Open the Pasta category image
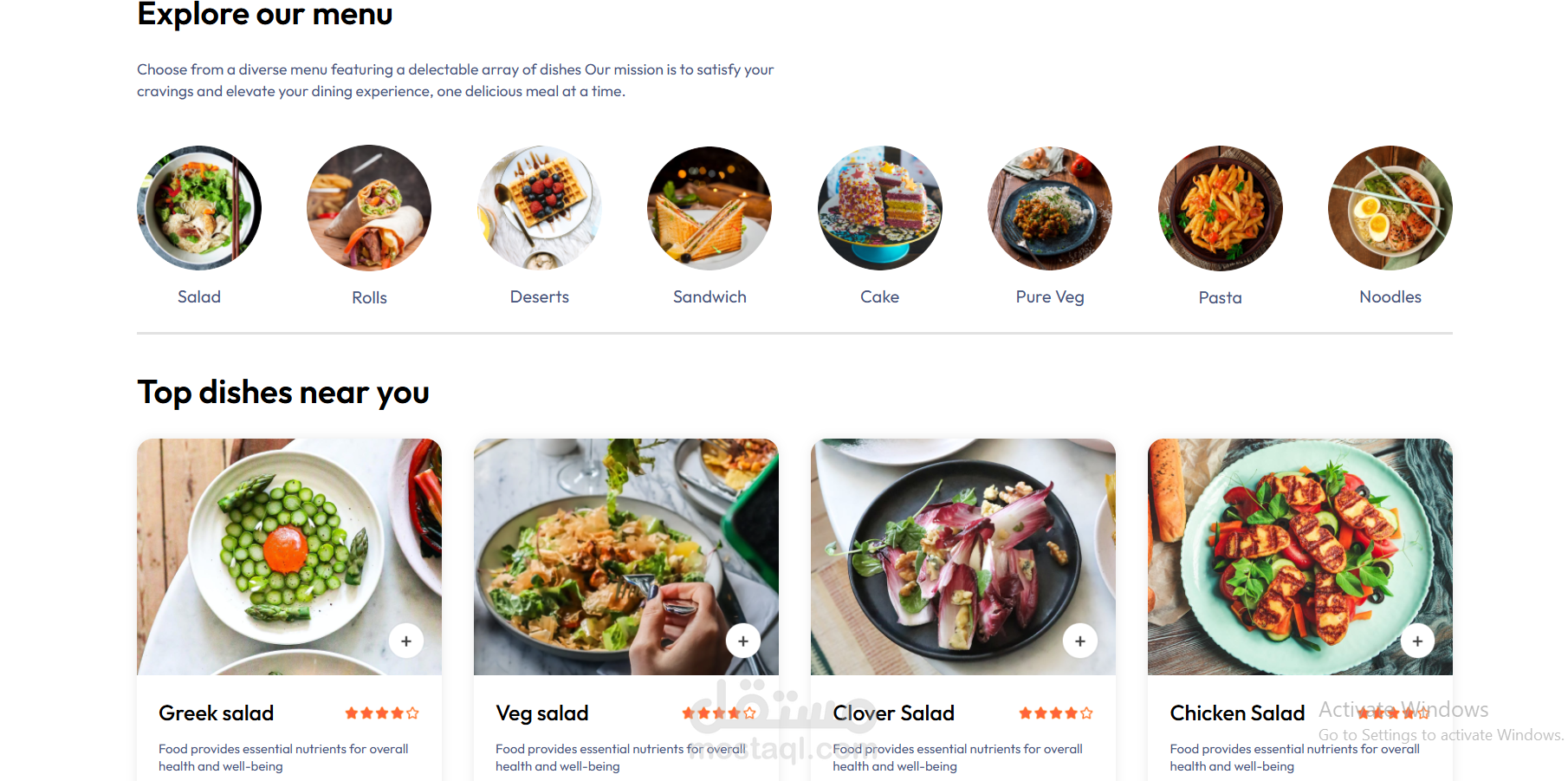The width and height of the screenshot is (1568, 781). tap(1221, 208)
